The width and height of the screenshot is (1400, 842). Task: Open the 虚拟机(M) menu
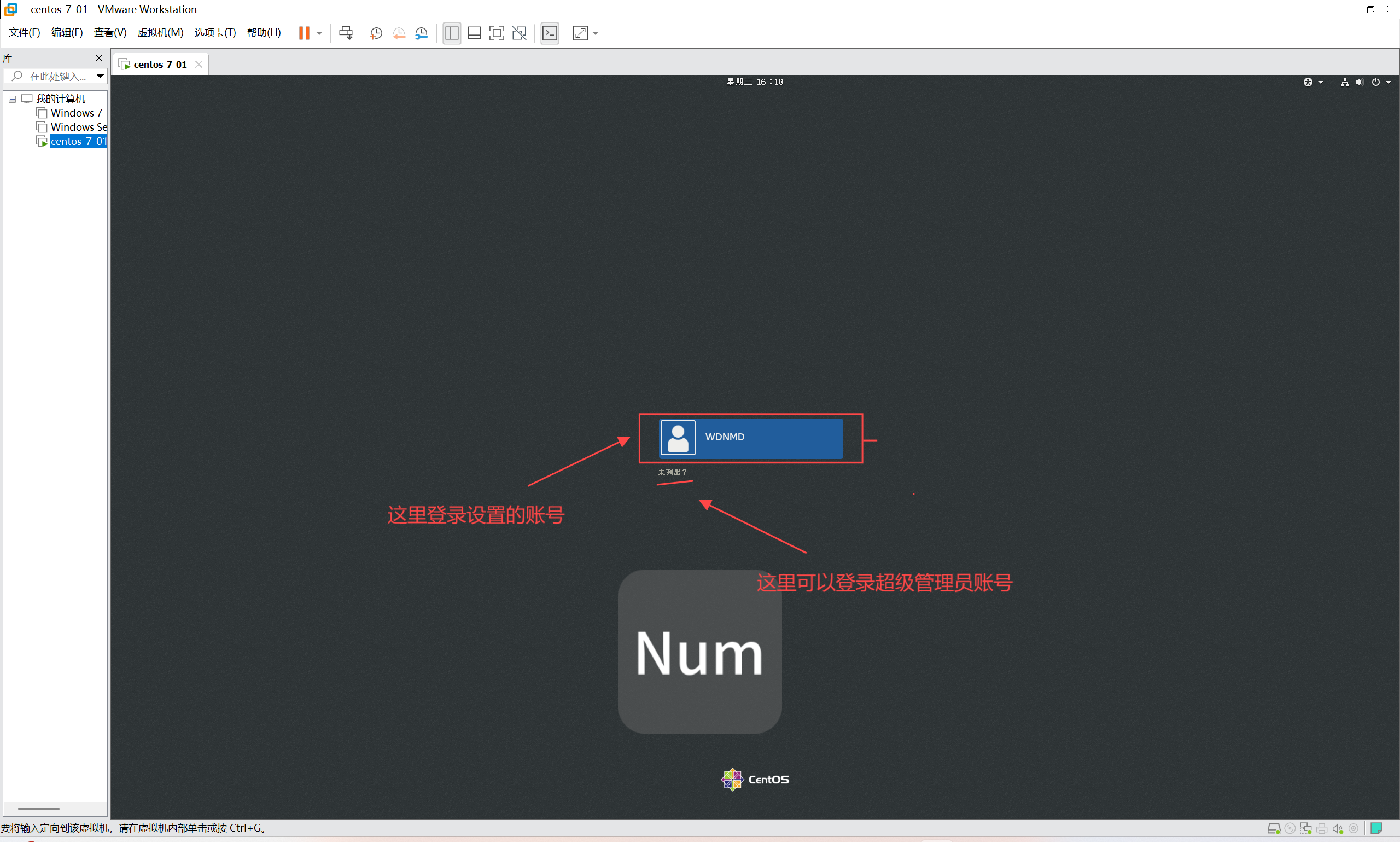coord(160,33)
